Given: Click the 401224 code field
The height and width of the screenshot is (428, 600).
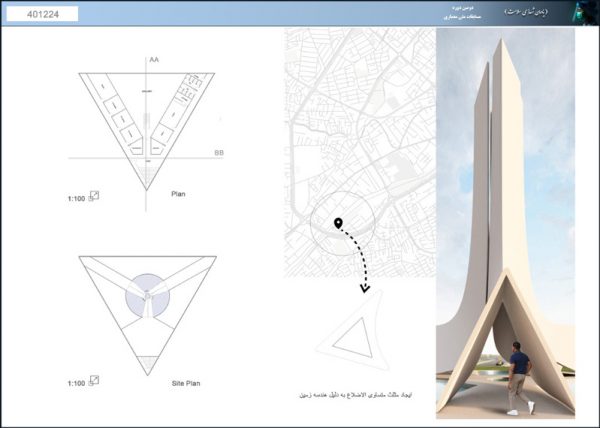Looking at the screenshot, I should pos(39,15).
